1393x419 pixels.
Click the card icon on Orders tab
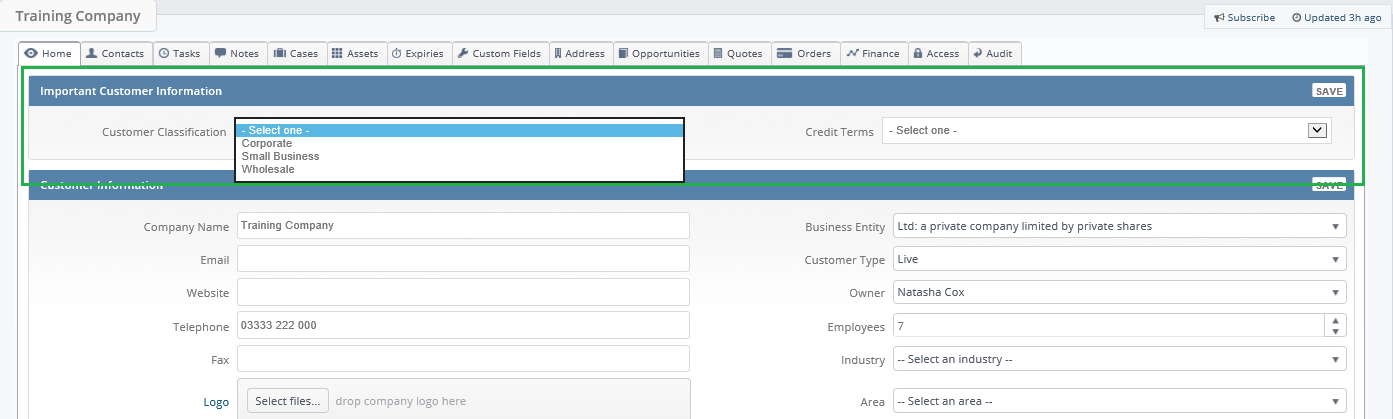[784, 53]
